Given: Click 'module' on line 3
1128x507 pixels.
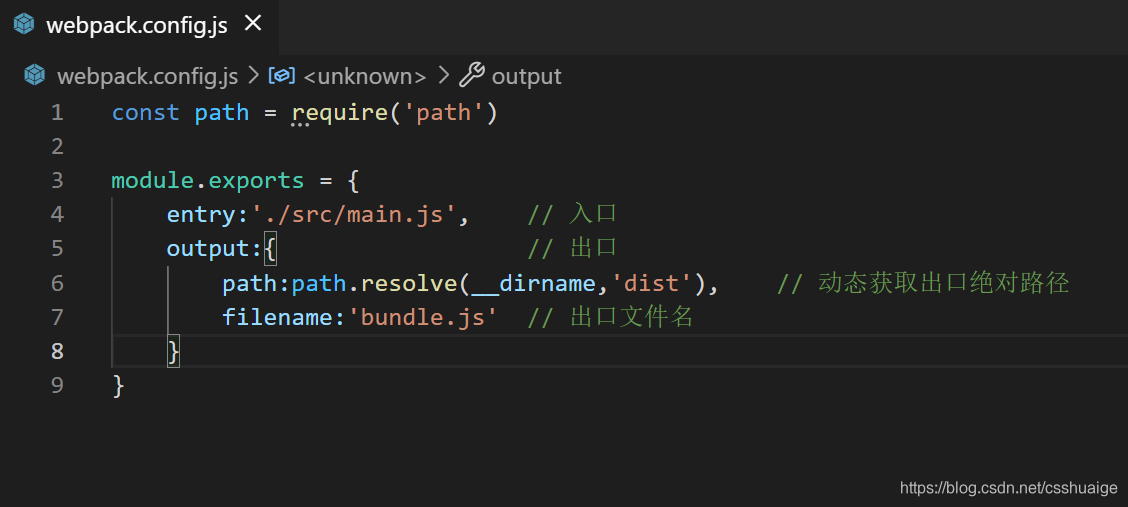Looking at the screenshot, I should coord(153,181).
